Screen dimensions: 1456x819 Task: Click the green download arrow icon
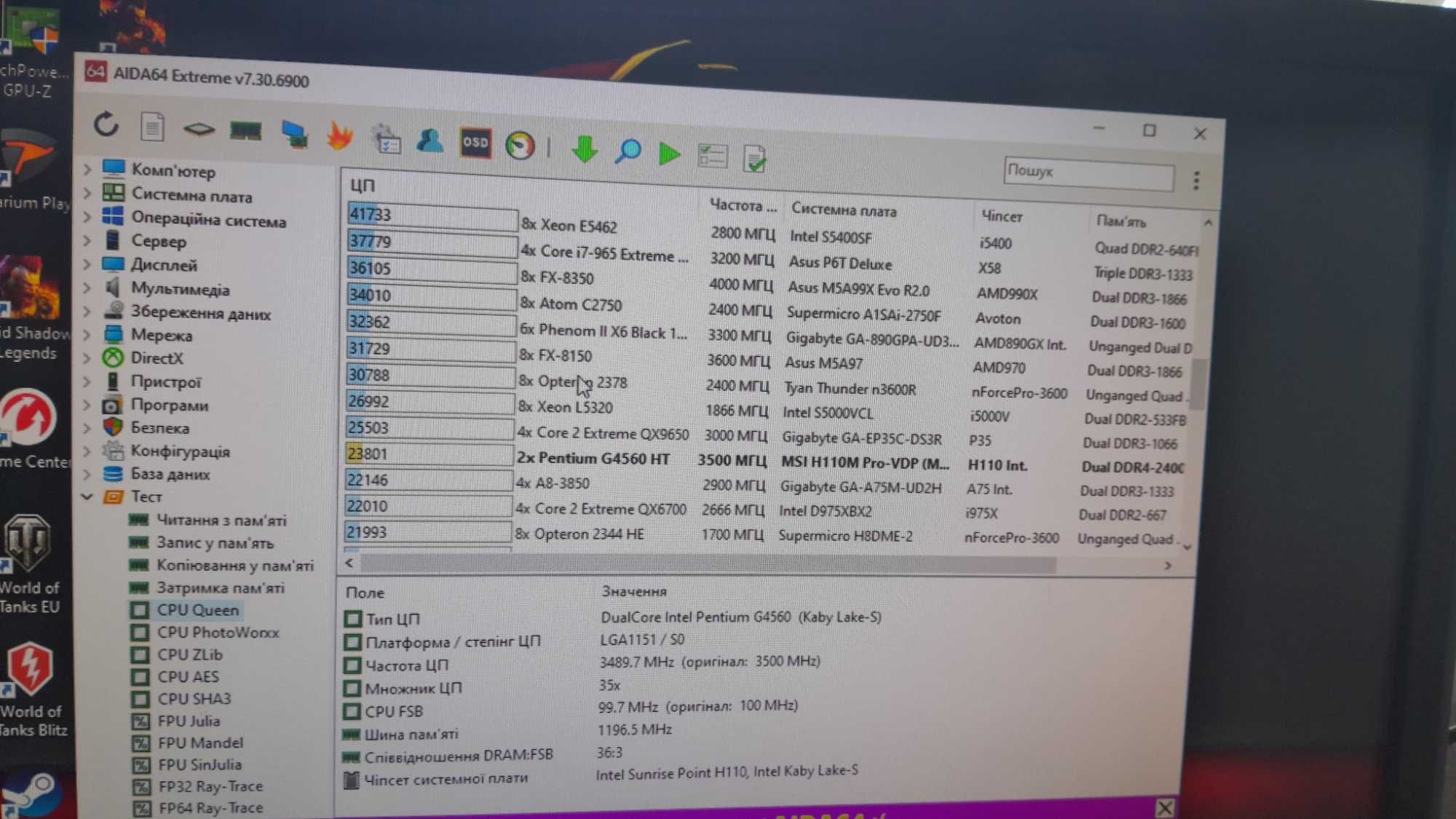point(584,149)
